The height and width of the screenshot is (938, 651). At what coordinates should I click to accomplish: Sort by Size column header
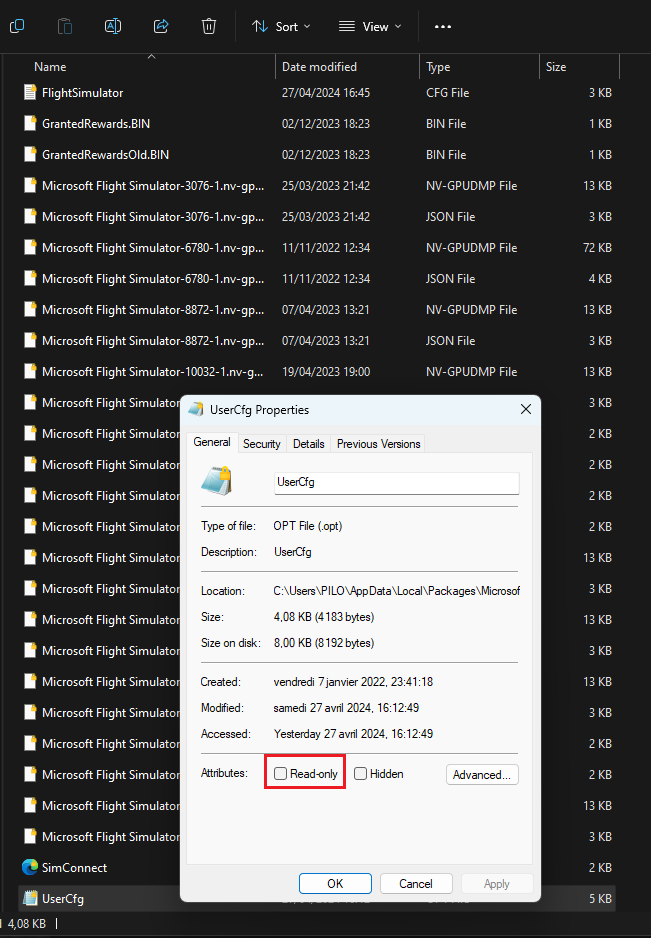click(556, 67)
